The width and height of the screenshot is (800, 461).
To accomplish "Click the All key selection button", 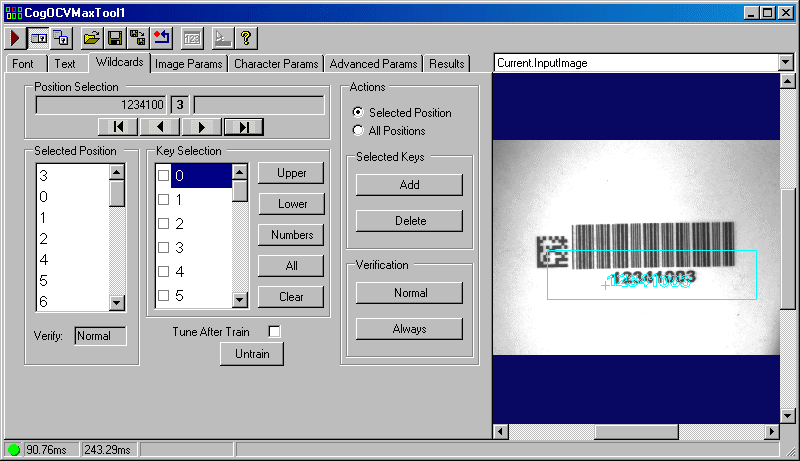I will pyautogui.click(x=291, y=266).
